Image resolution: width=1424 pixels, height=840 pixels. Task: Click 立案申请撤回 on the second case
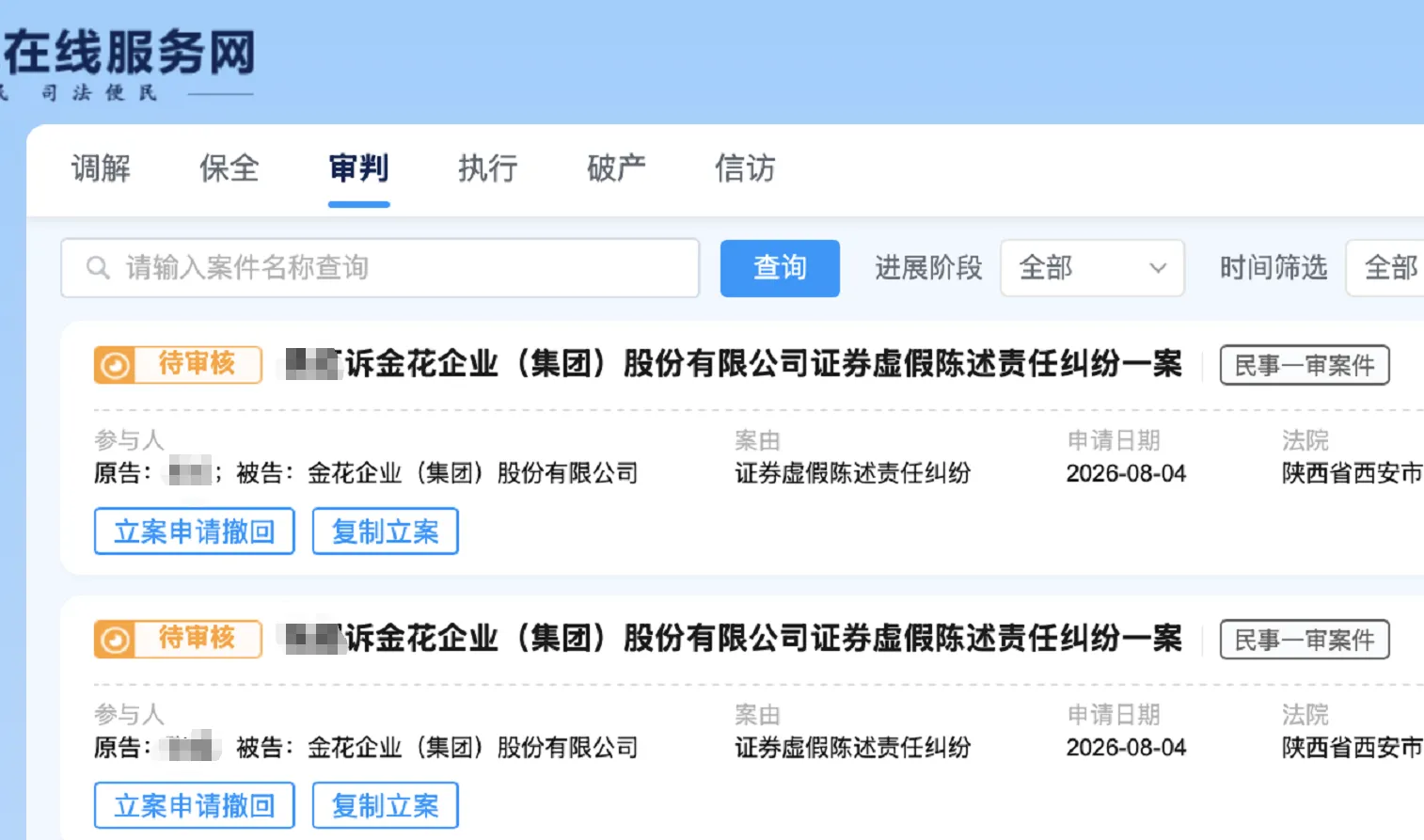coord(195,806)
